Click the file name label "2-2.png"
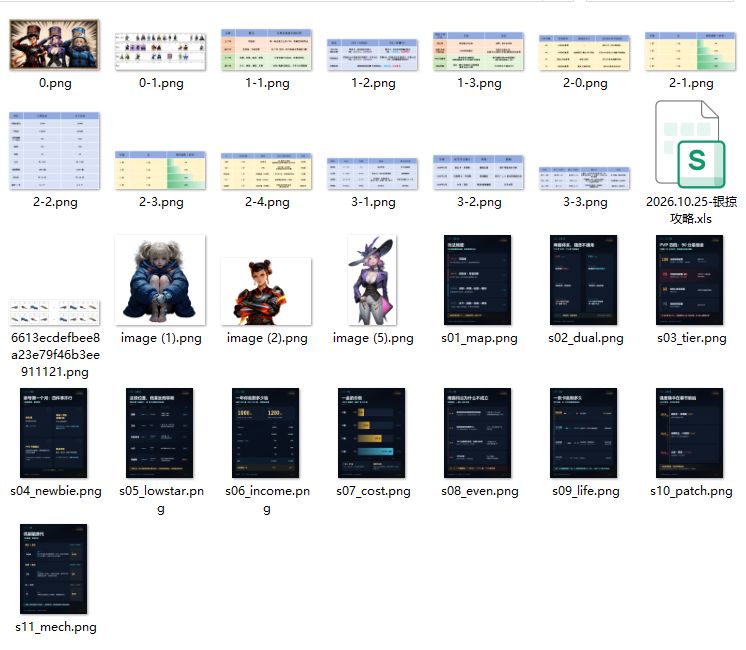The image size is (746, 650). 55,202
